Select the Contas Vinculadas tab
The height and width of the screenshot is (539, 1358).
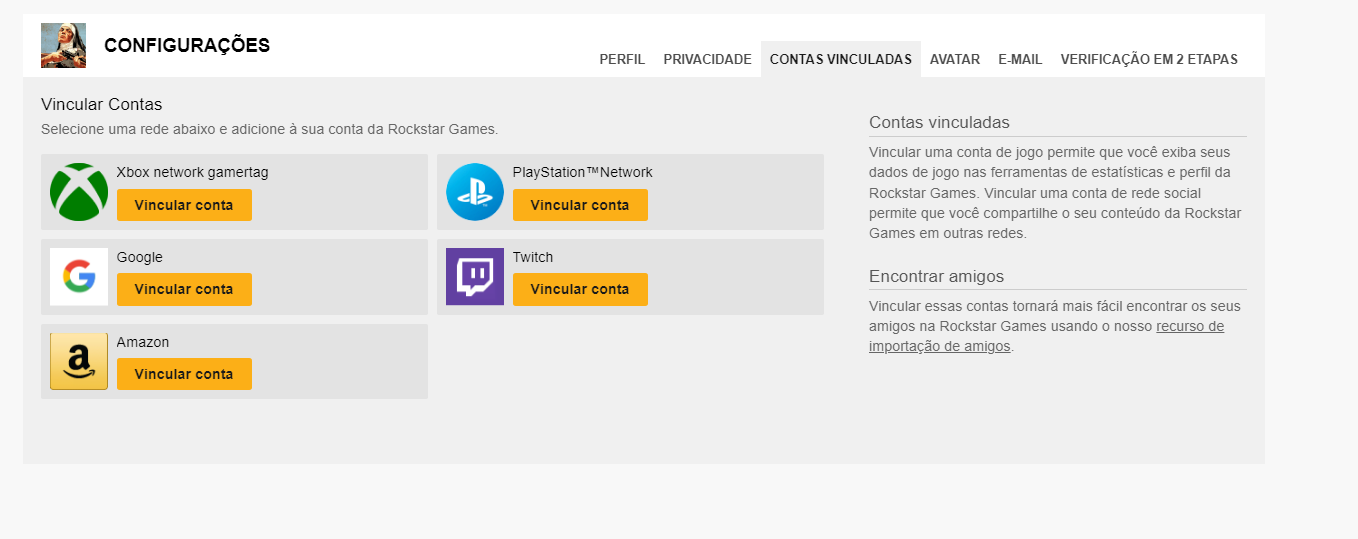(841, 59)
